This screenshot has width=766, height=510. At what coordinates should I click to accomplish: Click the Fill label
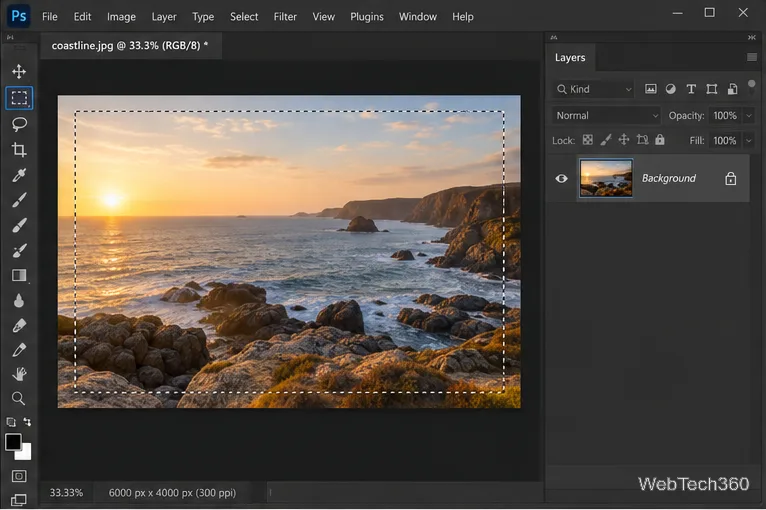click(x=697, y=141)
